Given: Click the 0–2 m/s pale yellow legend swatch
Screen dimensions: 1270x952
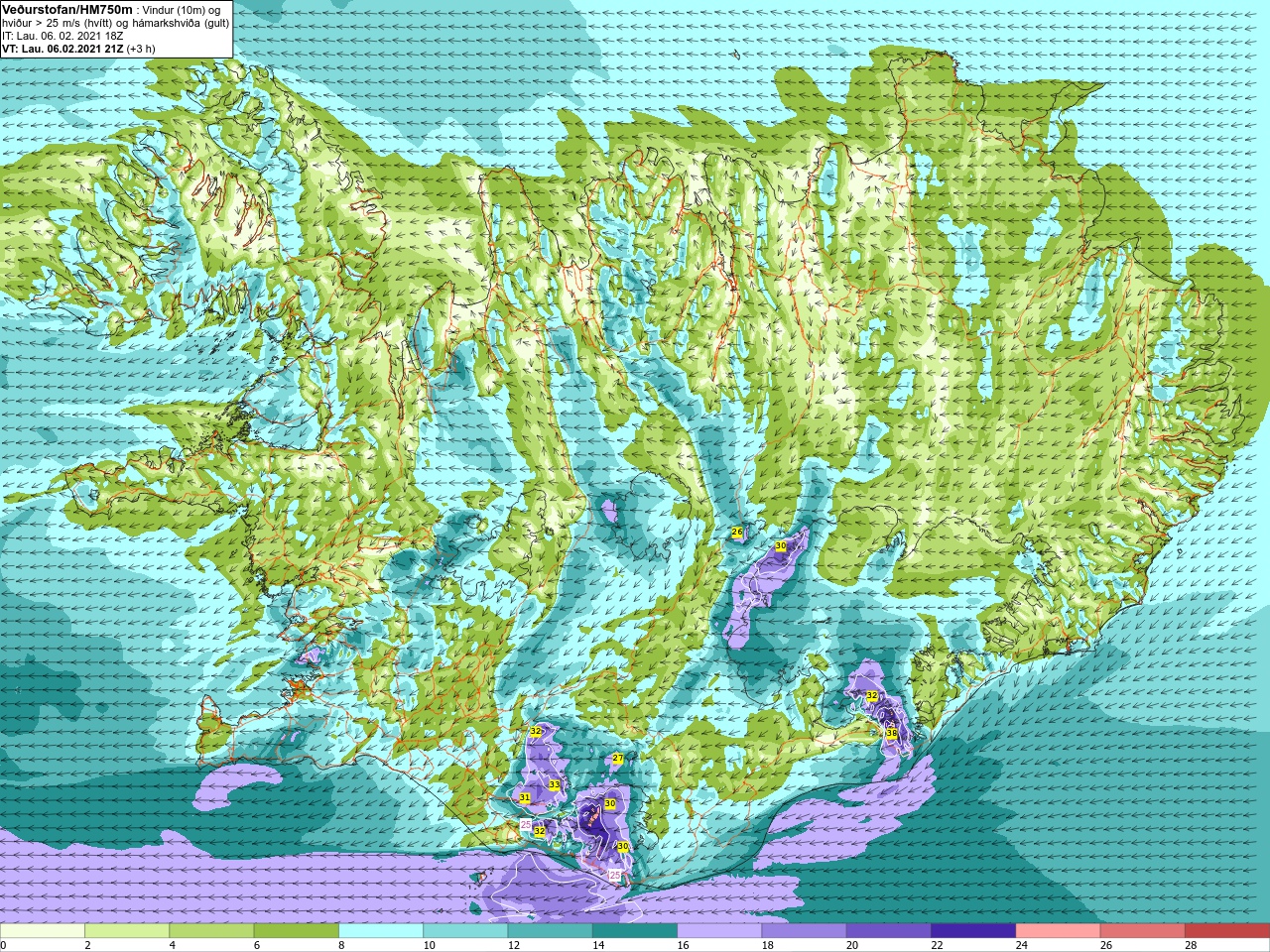Looking at the screenshot, I should pyautogui.click(x=43, y=931).
